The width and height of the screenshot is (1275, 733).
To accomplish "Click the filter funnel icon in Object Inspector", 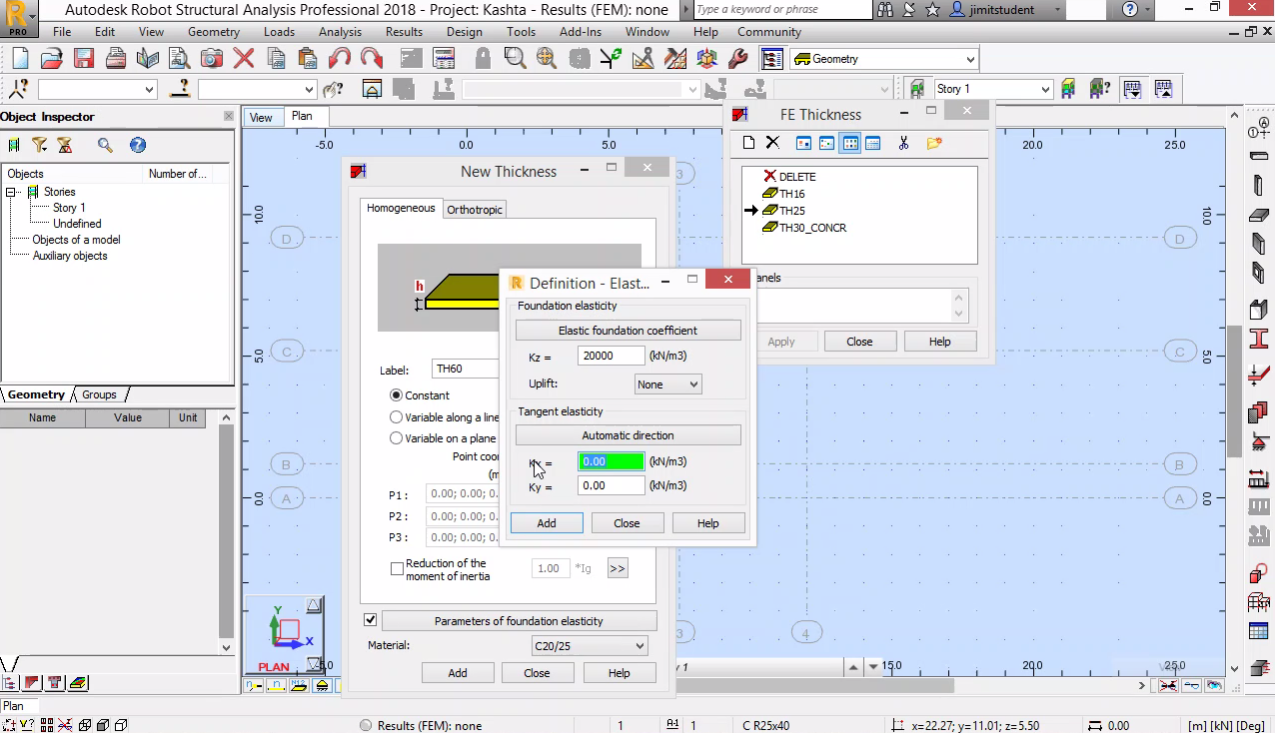I will coord(39,145).
